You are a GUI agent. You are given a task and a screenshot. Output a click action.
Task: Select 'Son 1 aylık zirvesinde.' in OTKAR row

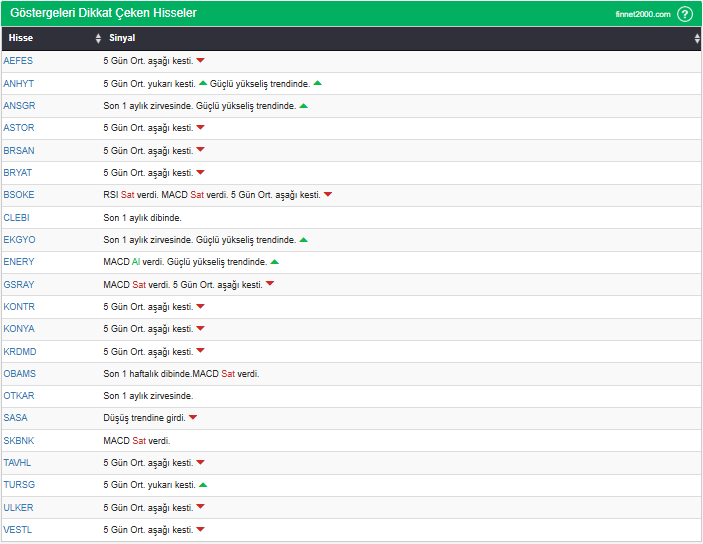click(x=148, y=396)
